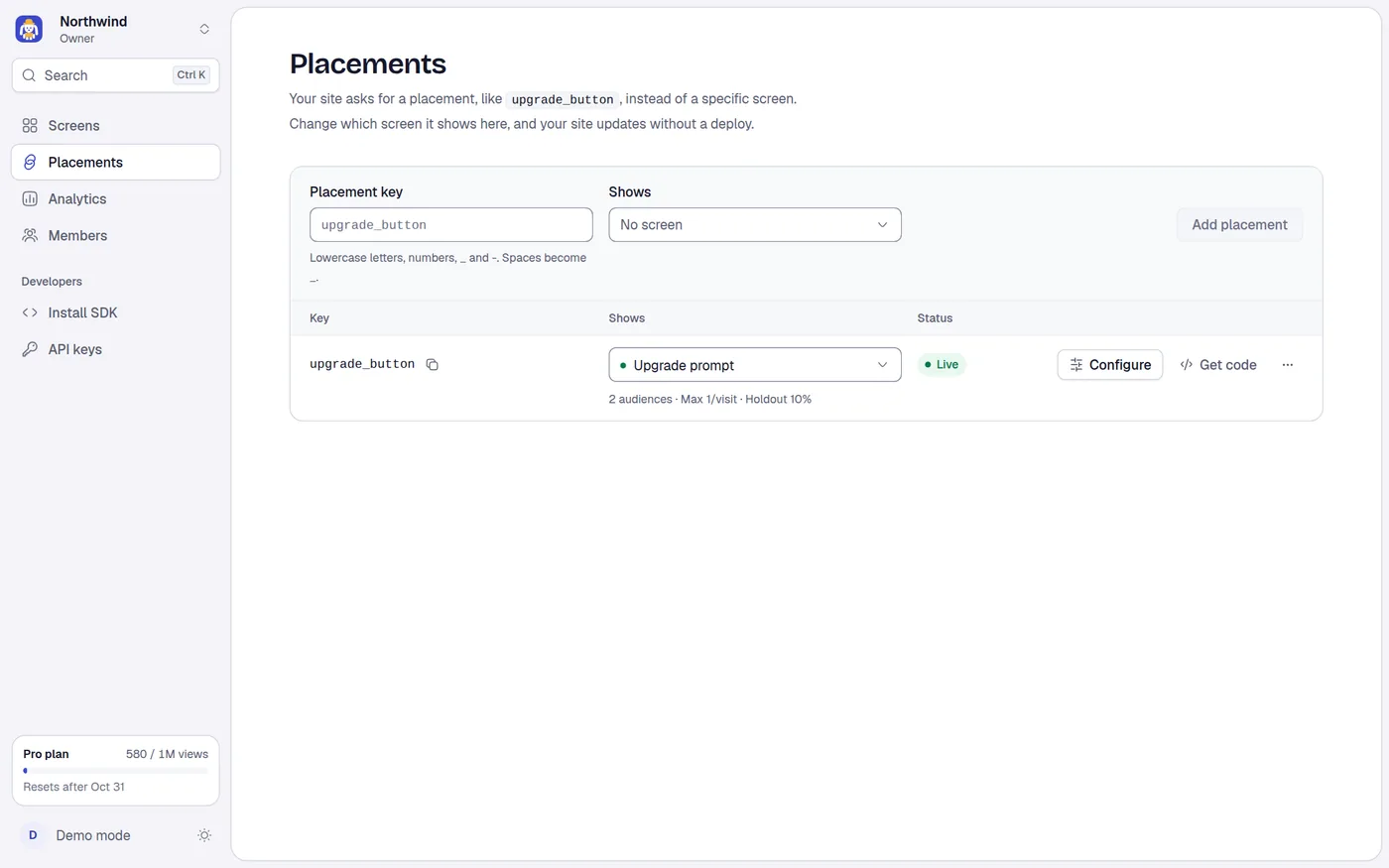This screenshot has width=1389, height=868.
Task: Open the Northwind workspace switcher chevron
Action: 204,29
